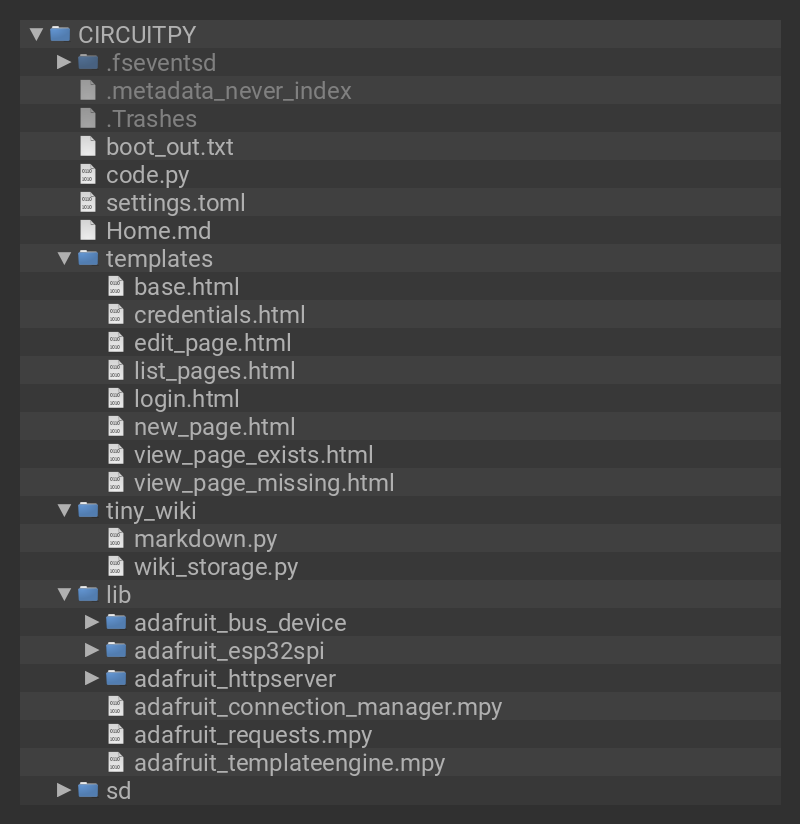800x824 pixels.
Task: Click the settings.toml file icon
Action: [88, 203]
